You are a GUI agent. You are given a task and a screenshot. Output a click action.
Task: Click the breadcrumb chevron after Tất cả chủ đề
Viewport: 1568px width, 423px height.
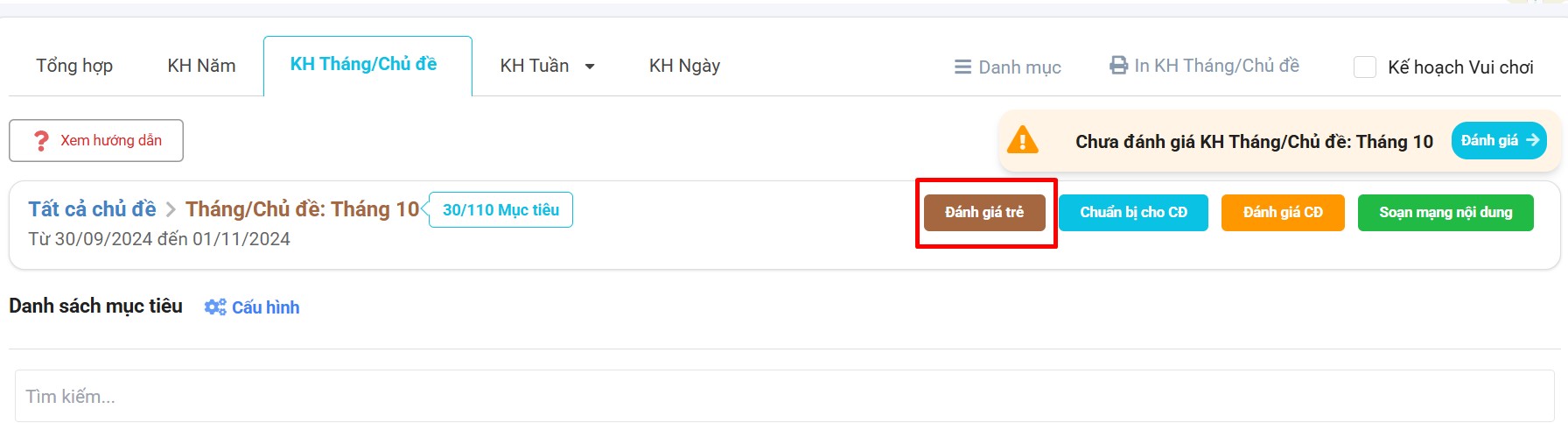[x=171, y=210]
